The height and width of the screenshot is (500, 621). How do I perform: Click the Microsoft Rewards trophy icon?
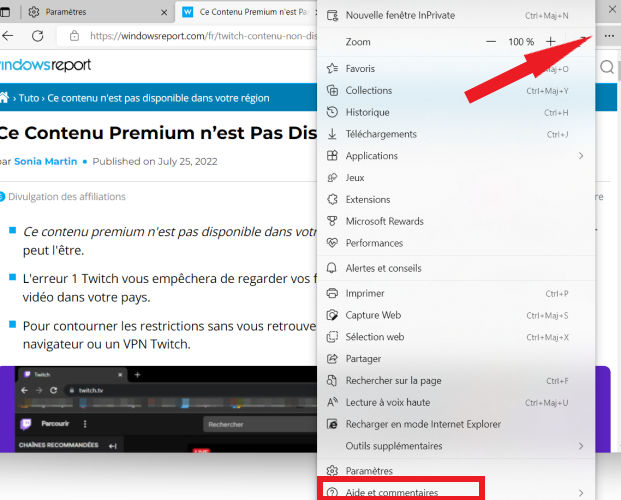point(332,221)
